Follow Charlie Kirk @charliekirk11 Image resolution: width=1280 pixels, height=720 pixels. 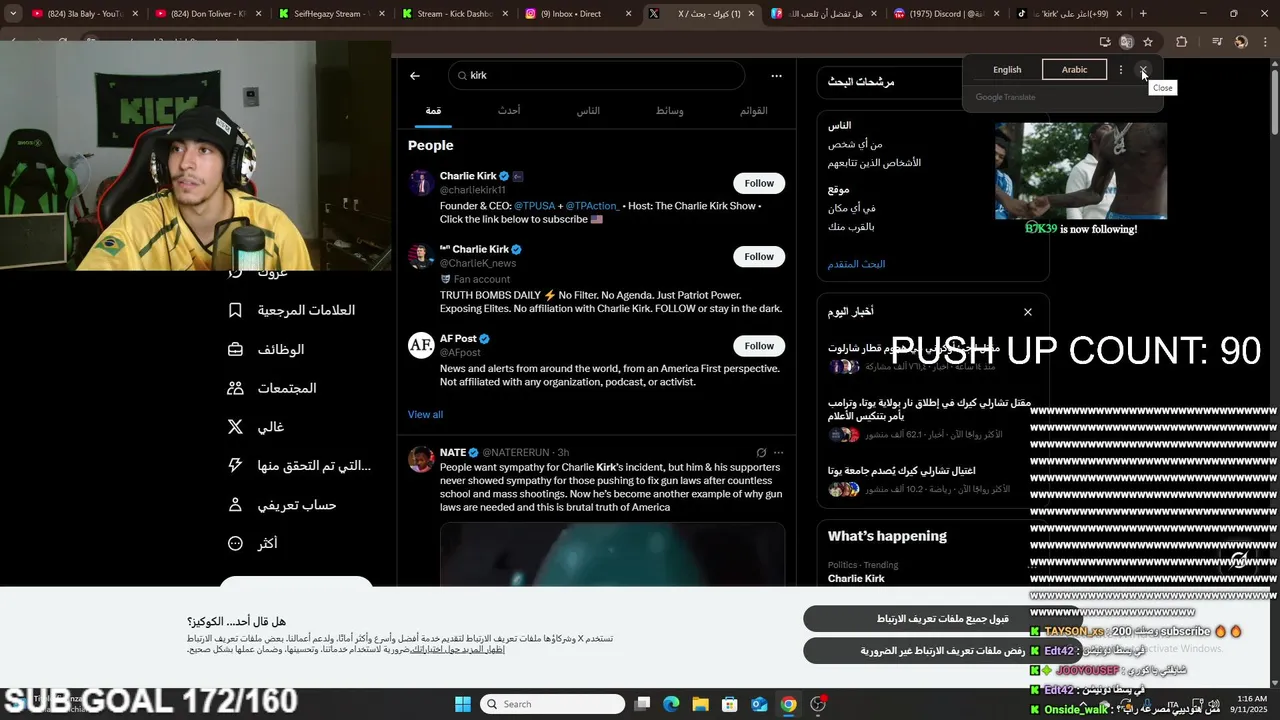point(759,183)
